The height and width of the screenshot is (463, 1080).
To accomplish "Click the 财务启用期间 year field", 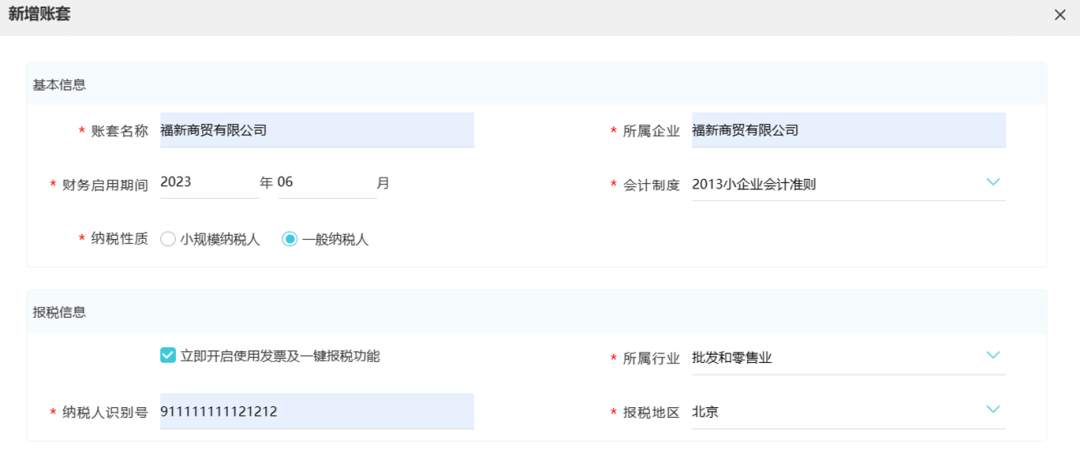I will (x=208, y=183).
